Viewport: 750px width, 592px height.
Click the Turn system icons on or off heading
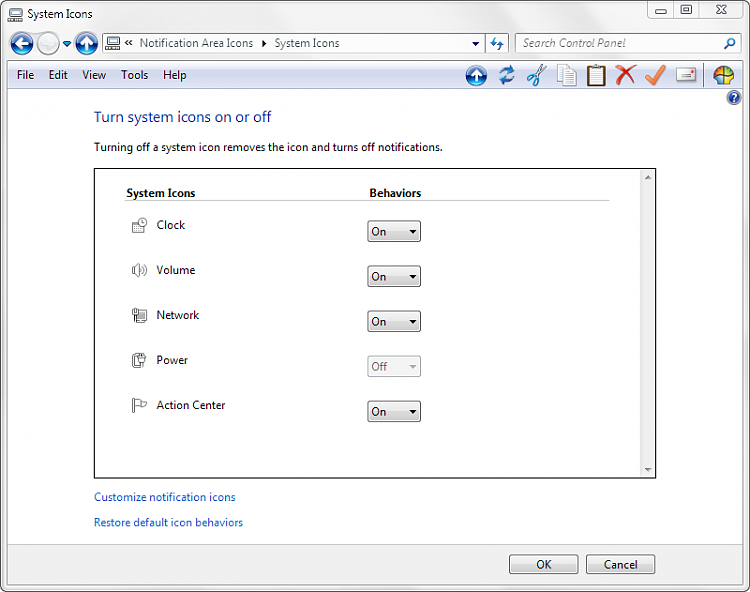click(x=182, y=117)
